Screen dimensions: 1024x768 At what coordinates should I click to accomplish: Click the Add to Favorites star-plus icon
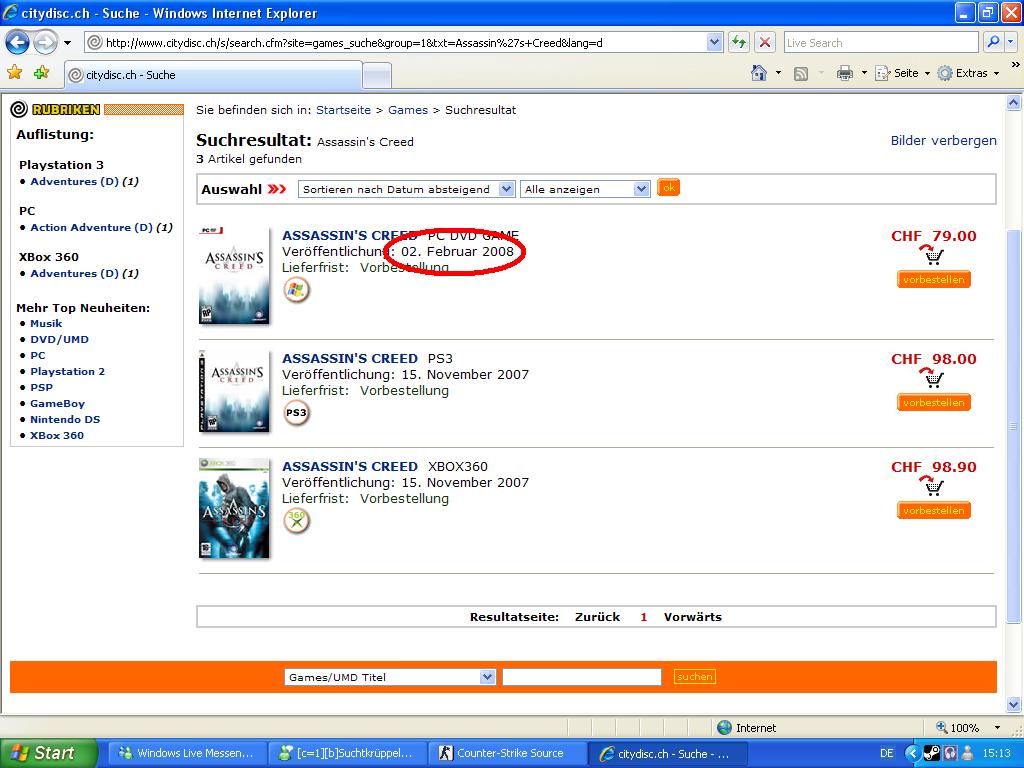pos(41,72)
